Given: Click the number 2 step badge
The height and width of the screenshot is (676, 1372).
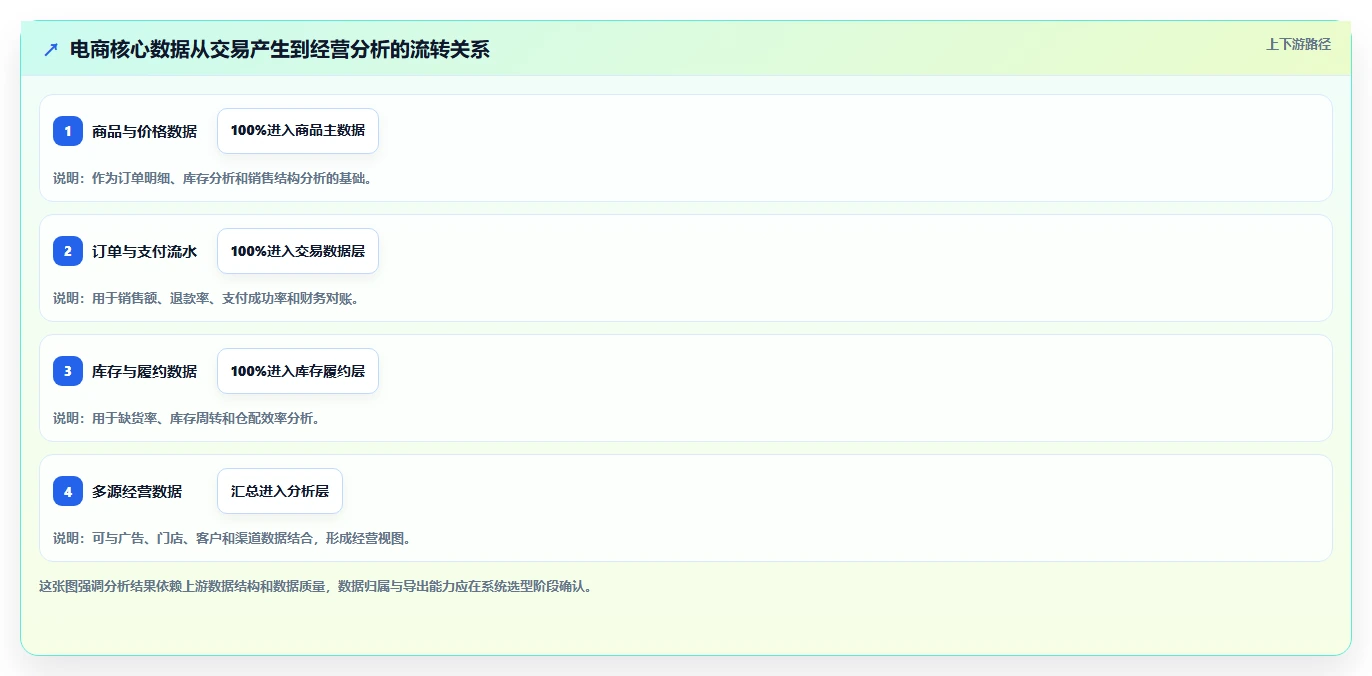Looking at the screenshot, I should click(x=68, y=251).
